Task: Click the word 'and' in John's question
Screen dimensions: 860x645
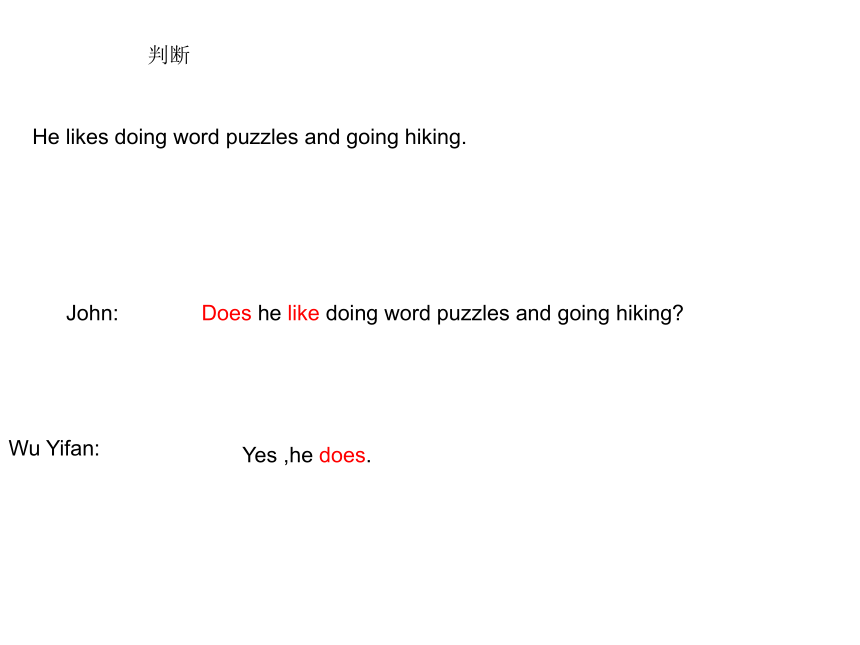Action: (533, 313)
